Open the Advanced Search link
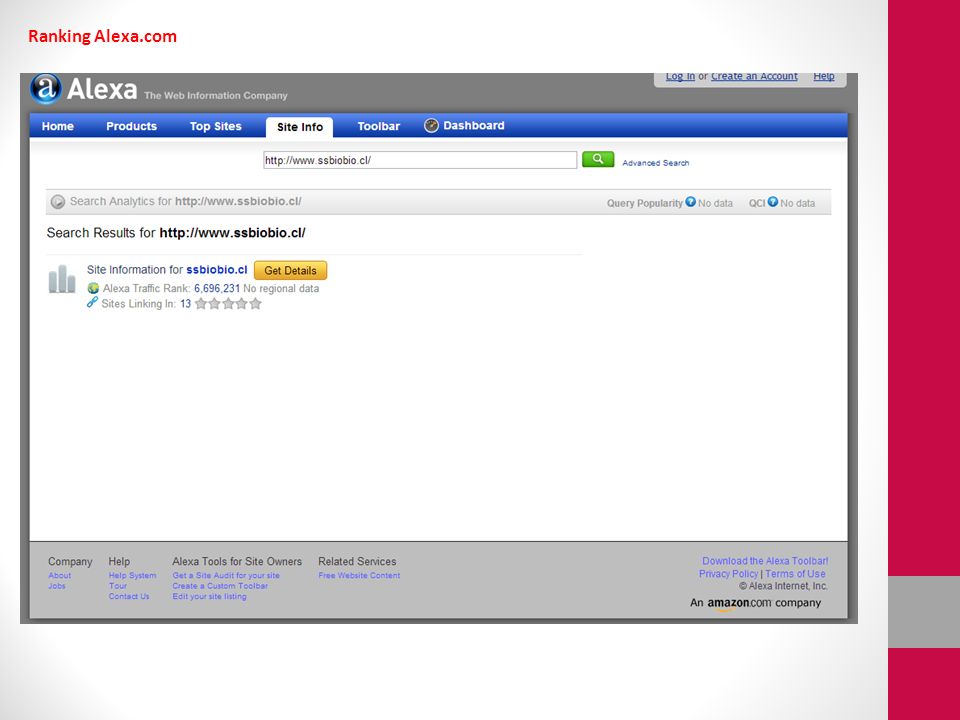 [656, 163]
